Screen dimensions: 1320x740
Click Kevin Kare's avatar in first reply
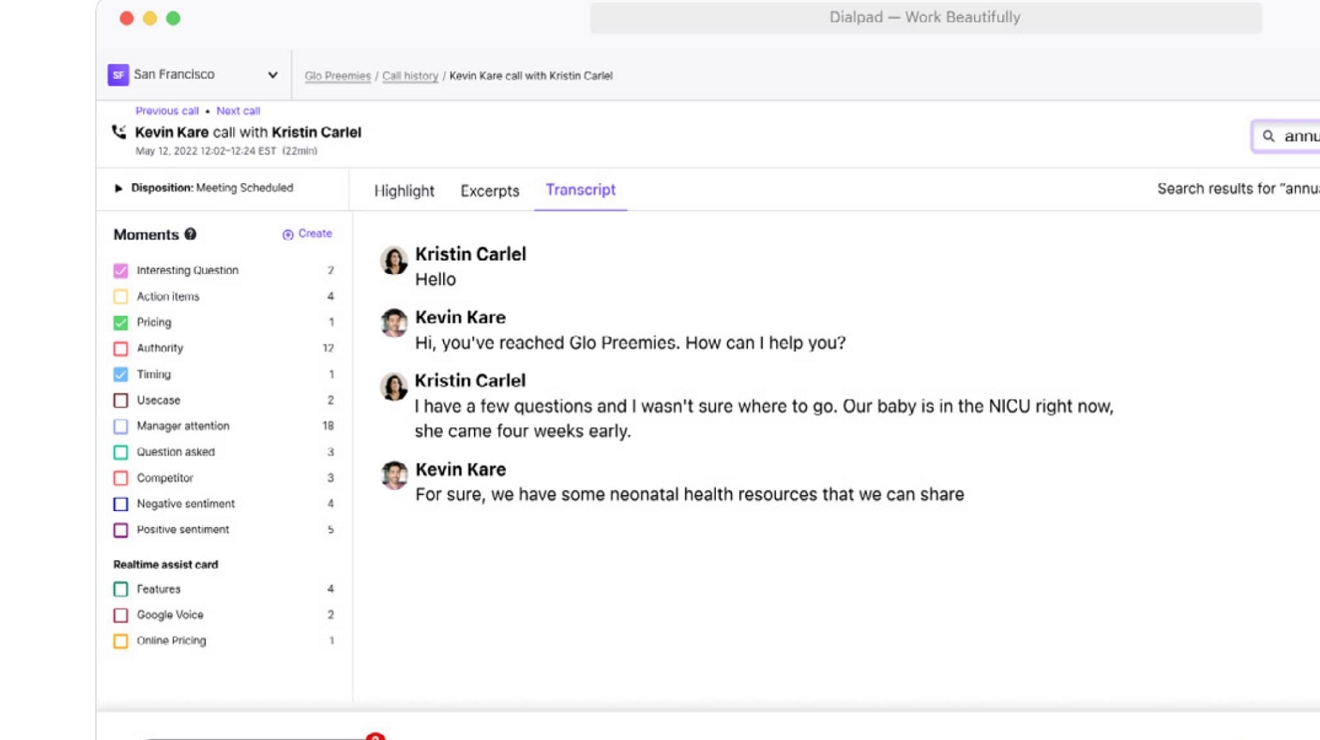tap(394, 323)
